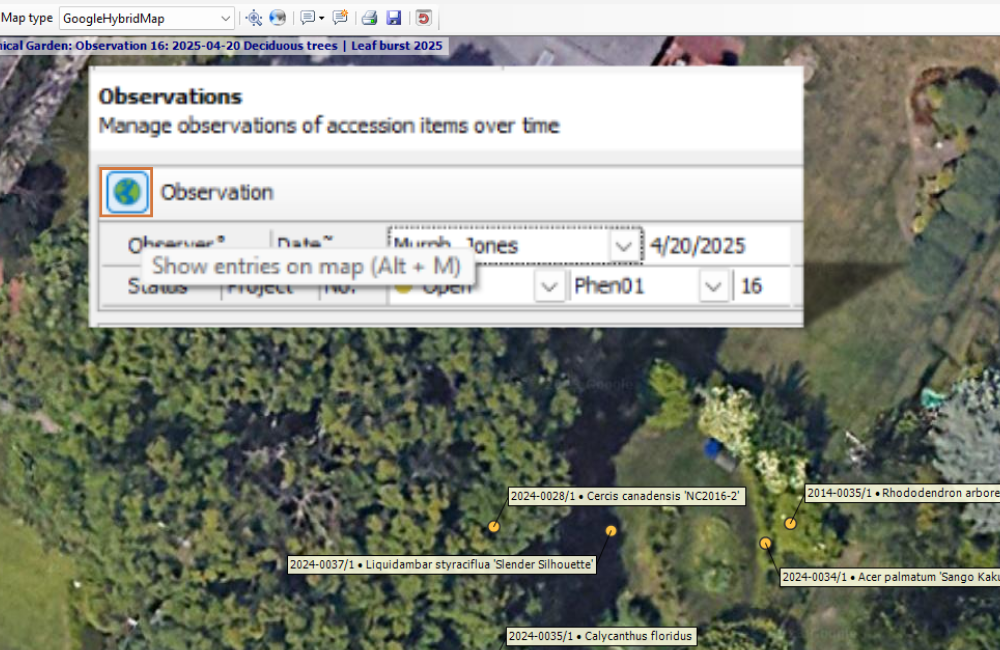This screenshot has height=650, width=1000.
Task: Click the Calycanthus floridus map label
Action: point(600,636)
